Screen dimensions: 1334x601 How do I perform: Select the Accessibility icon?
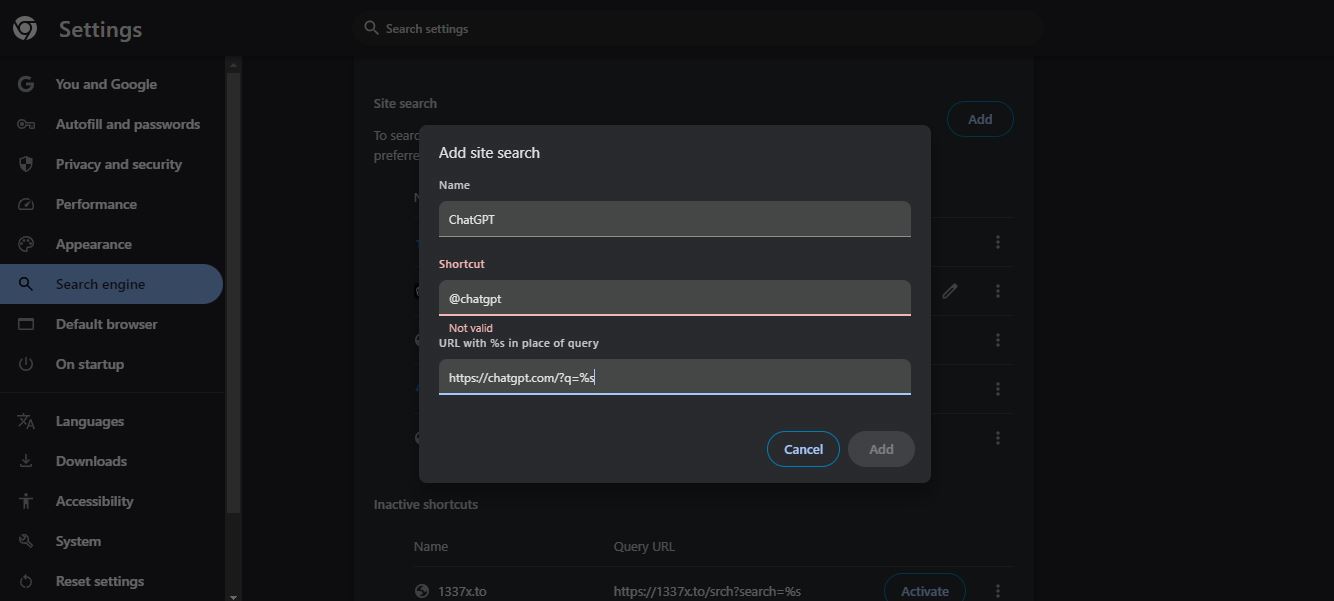click(25, 501)
